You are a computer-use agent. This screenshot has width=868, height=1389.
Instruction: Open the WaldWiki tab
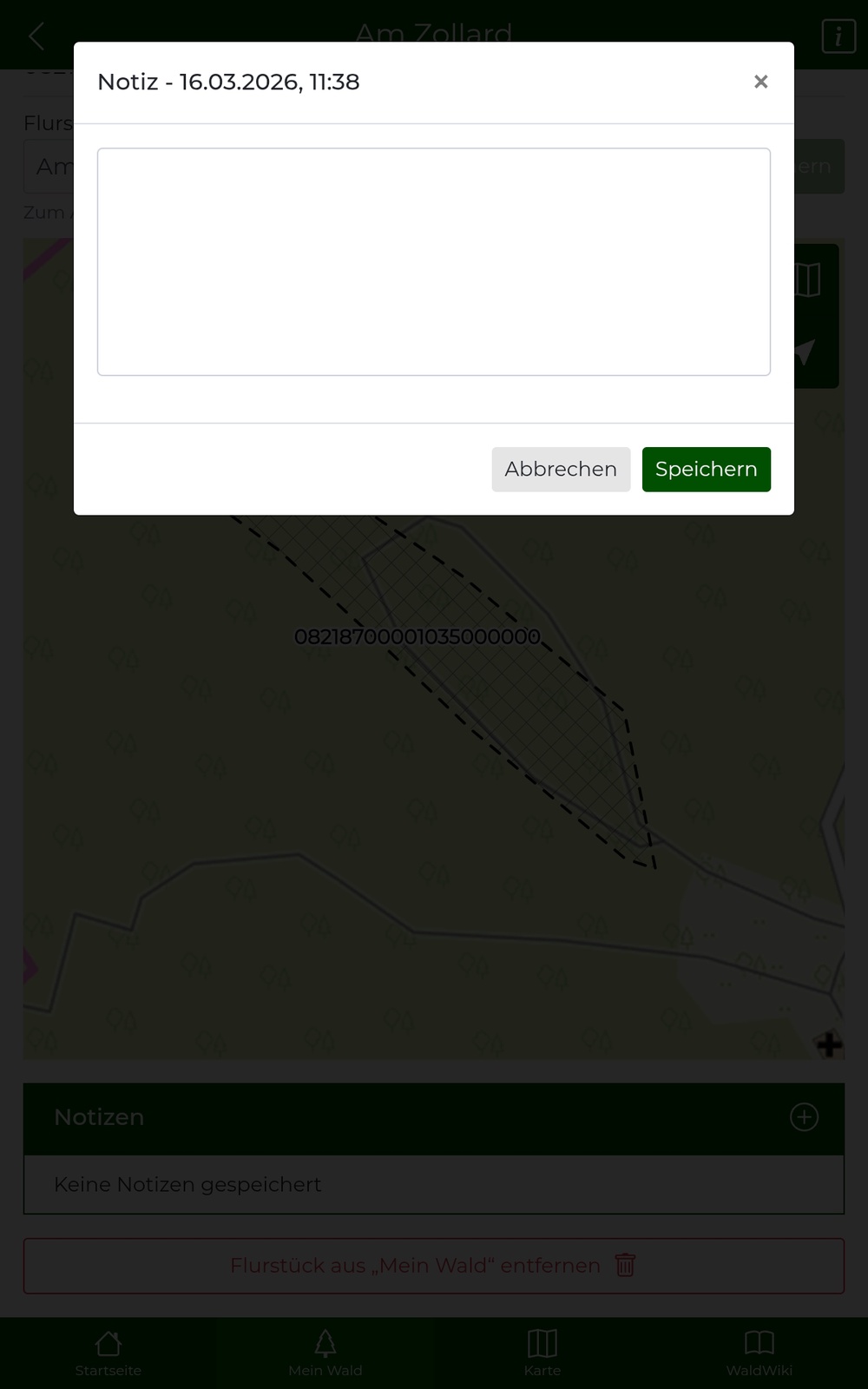coord(759,1353)
